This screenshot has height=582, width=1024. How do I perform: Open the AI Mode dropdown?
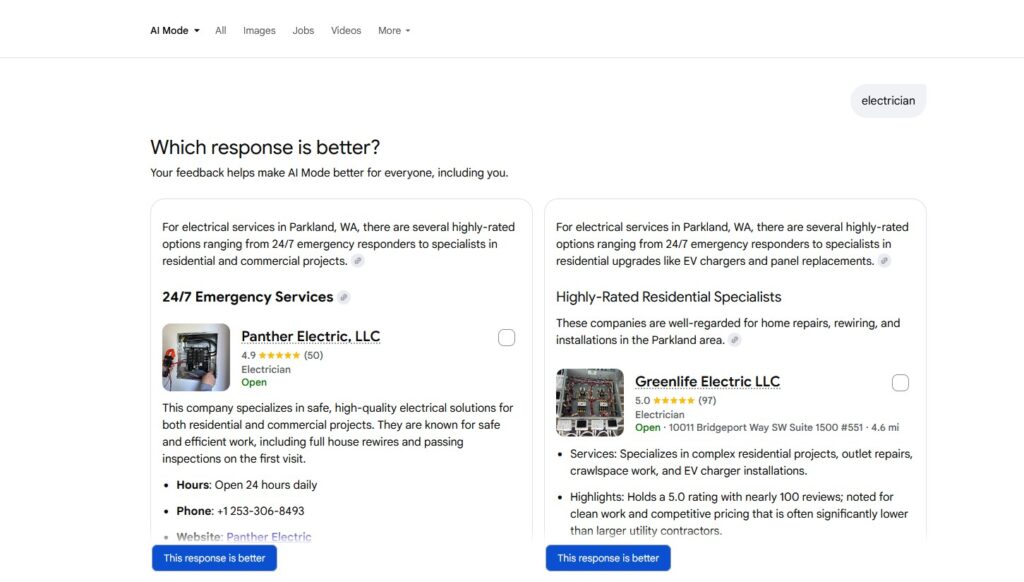tap(175, 30)
